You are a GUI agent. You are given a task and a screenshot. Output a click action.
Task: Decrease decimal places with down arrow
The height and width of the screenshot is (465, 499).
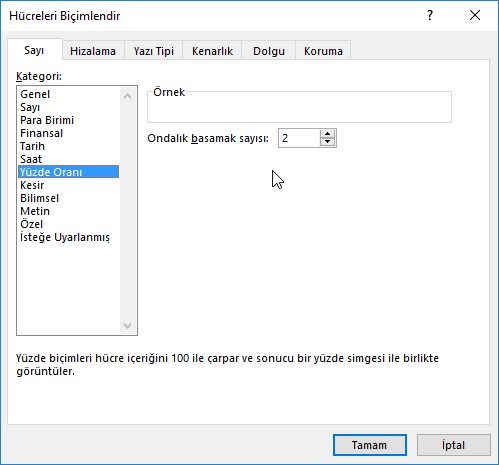327,142
